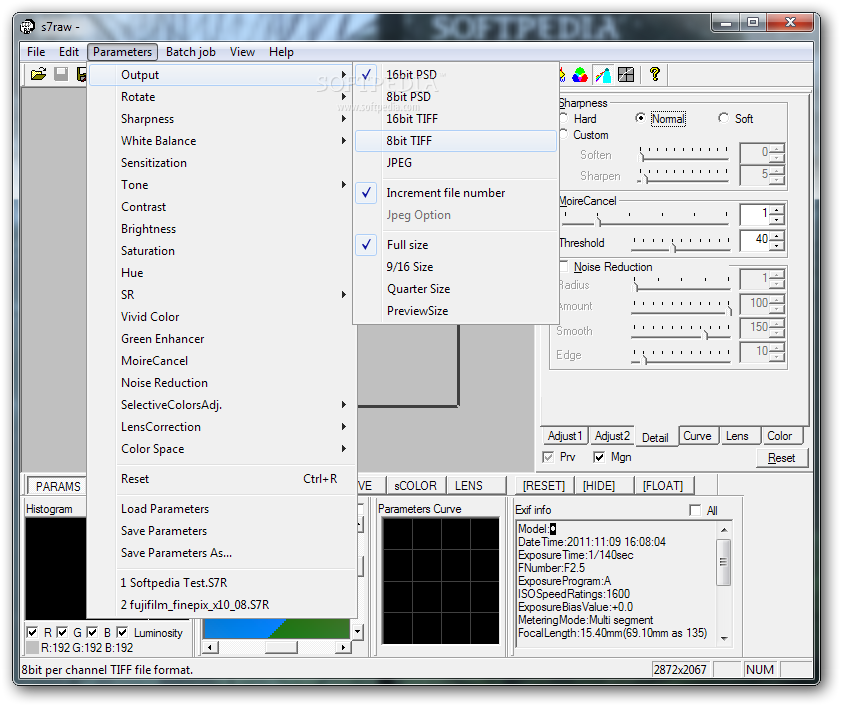Click the [RESET] panel button
This screenshot has height=706, width=841.
[544, 486]
